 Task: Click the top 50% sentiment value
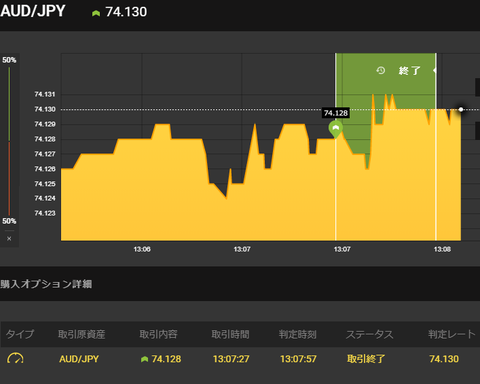(9, 60)
